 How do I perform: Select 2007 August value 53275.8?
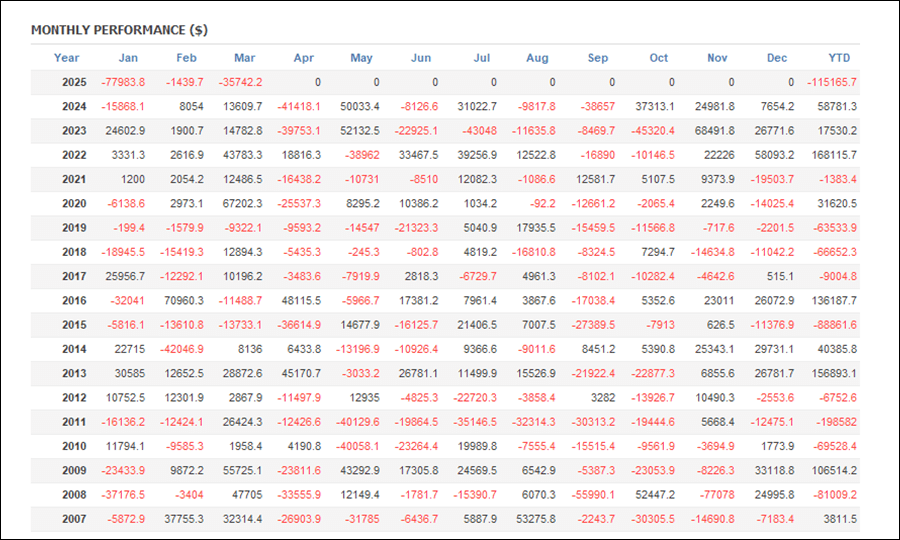(x=536, y=519)
